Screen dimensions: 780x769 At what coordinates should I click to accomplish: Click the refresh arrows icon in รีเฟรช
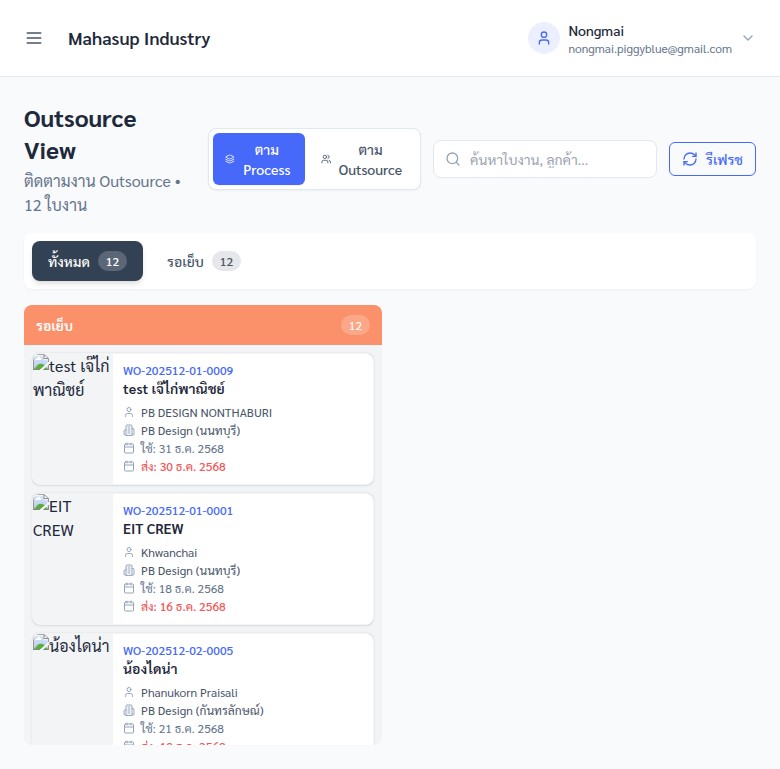(x=689, y=159)
